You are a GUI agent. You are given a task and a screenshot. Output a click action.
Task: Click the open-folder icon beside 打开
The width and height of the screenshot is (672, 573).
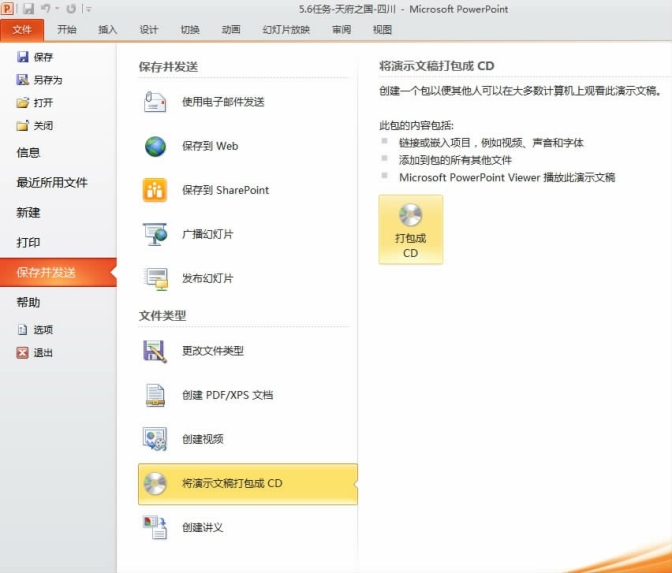[22, 102]
